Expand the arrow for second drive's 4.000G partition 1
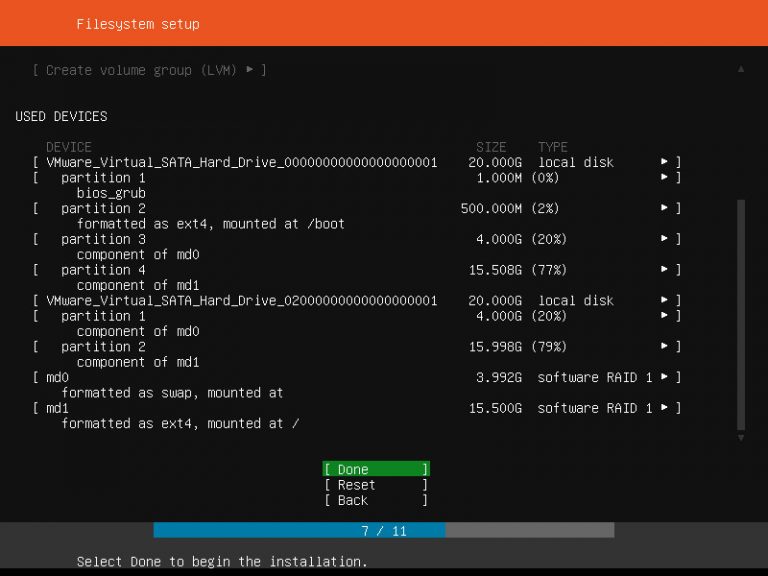 (x=664, y=315)
